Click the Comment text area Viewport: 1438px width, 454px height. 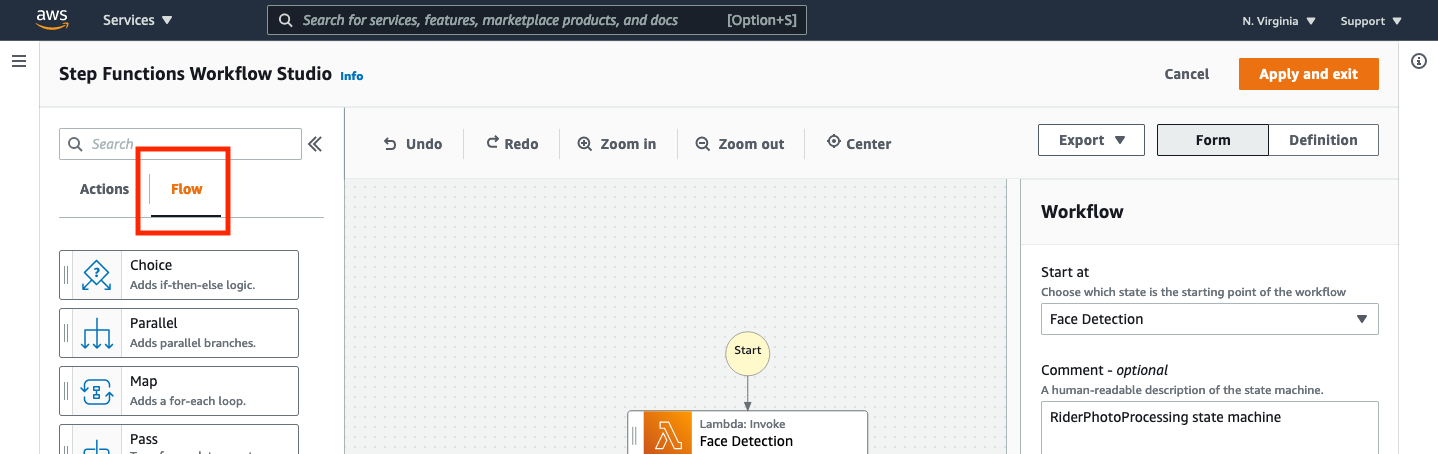click(1209, 428)
